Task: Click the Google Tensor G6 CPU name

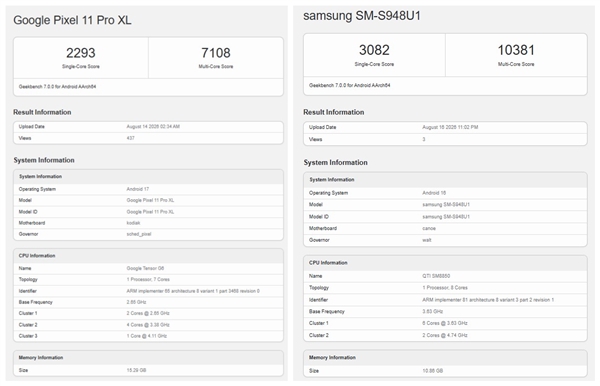Action: [145, 268]
